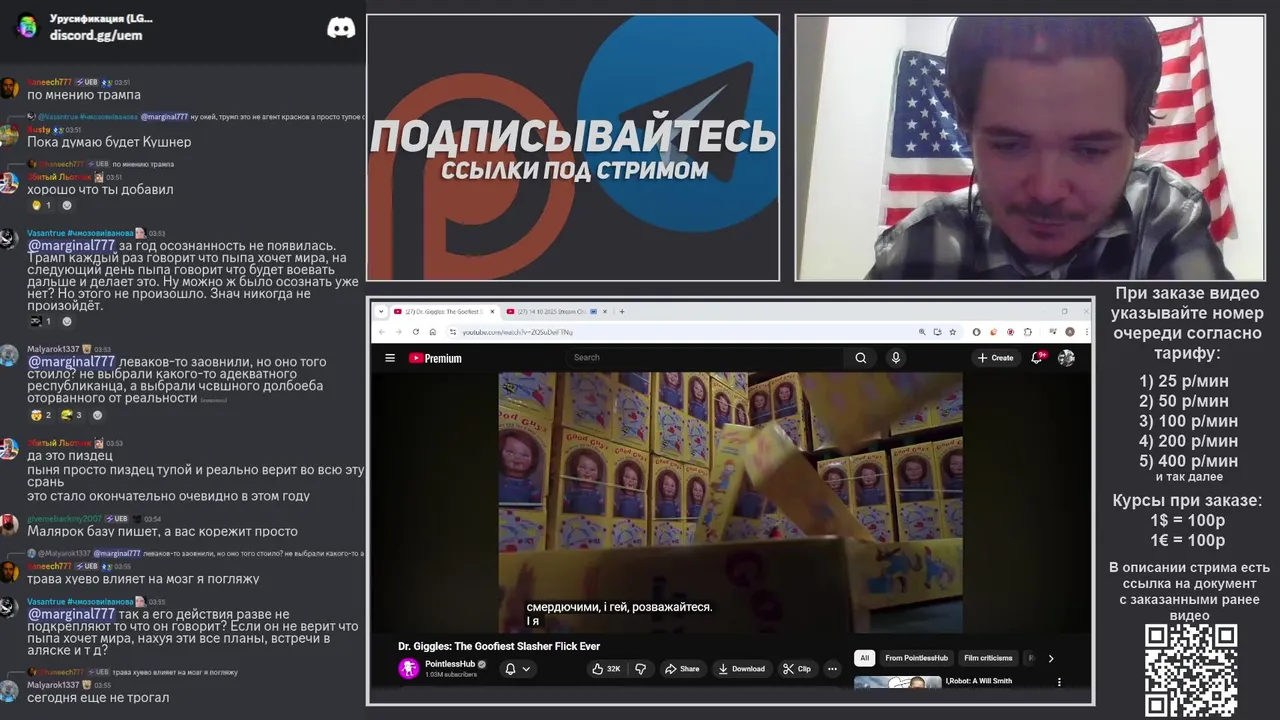Open more actions ellipsis under video
The width and height of the screenshot is (1280, 720).
832,669
